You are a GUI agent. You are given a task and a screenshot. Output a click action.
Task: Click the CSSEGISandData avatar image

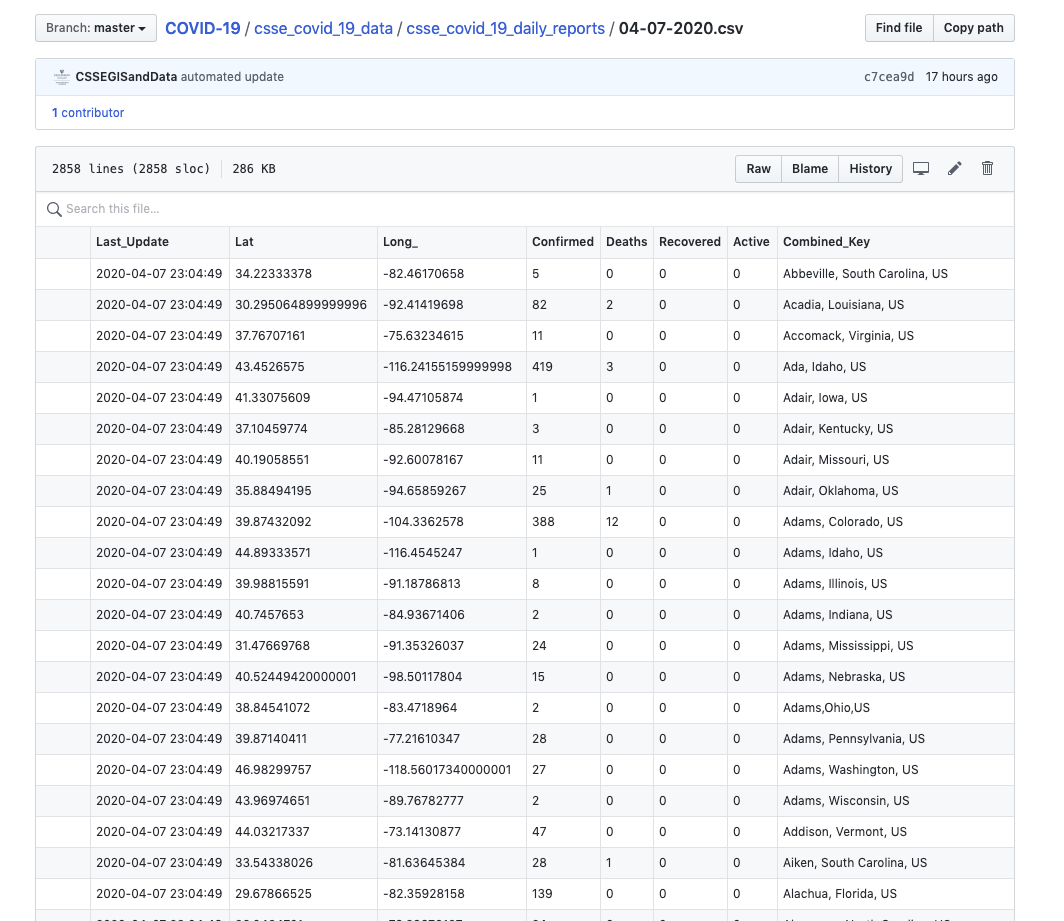62,77
